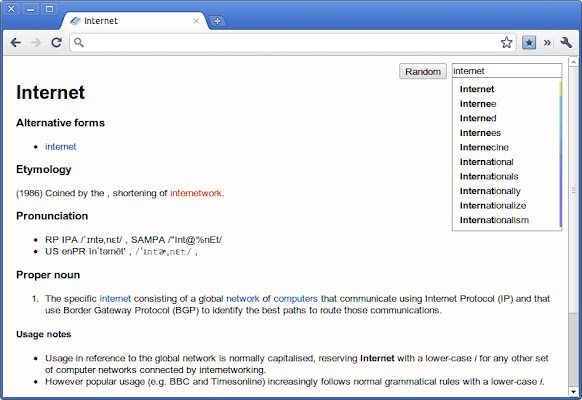Pick 'Internationals' from suggestions
The image size is (582, 400).
tap(507, 176)
